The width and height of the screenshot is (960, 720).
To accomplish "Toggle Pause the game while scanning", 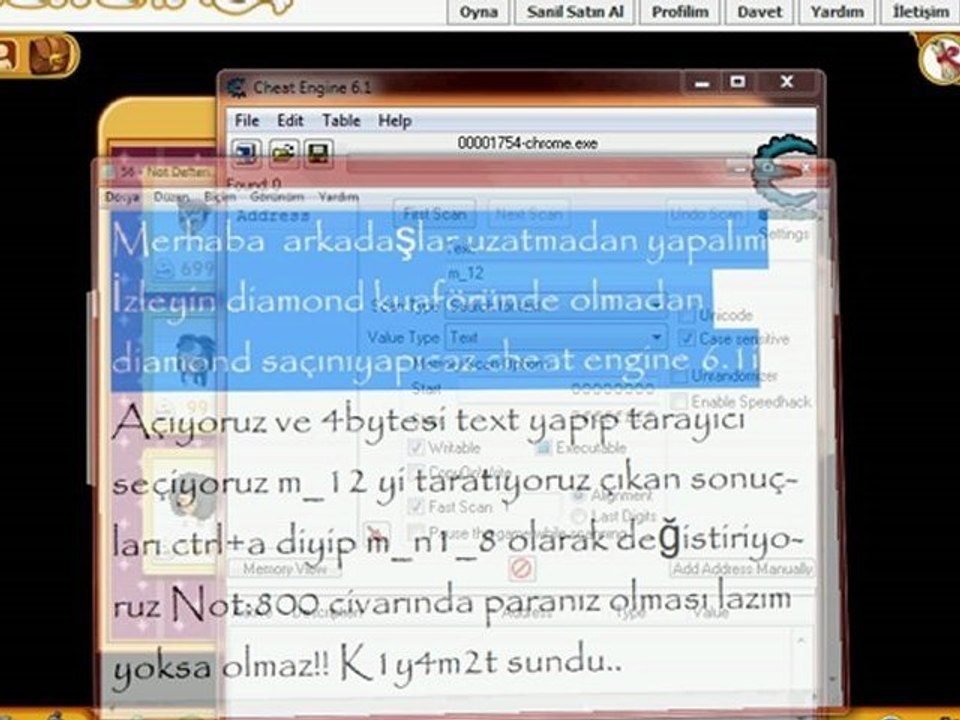I will pos(416,531).
